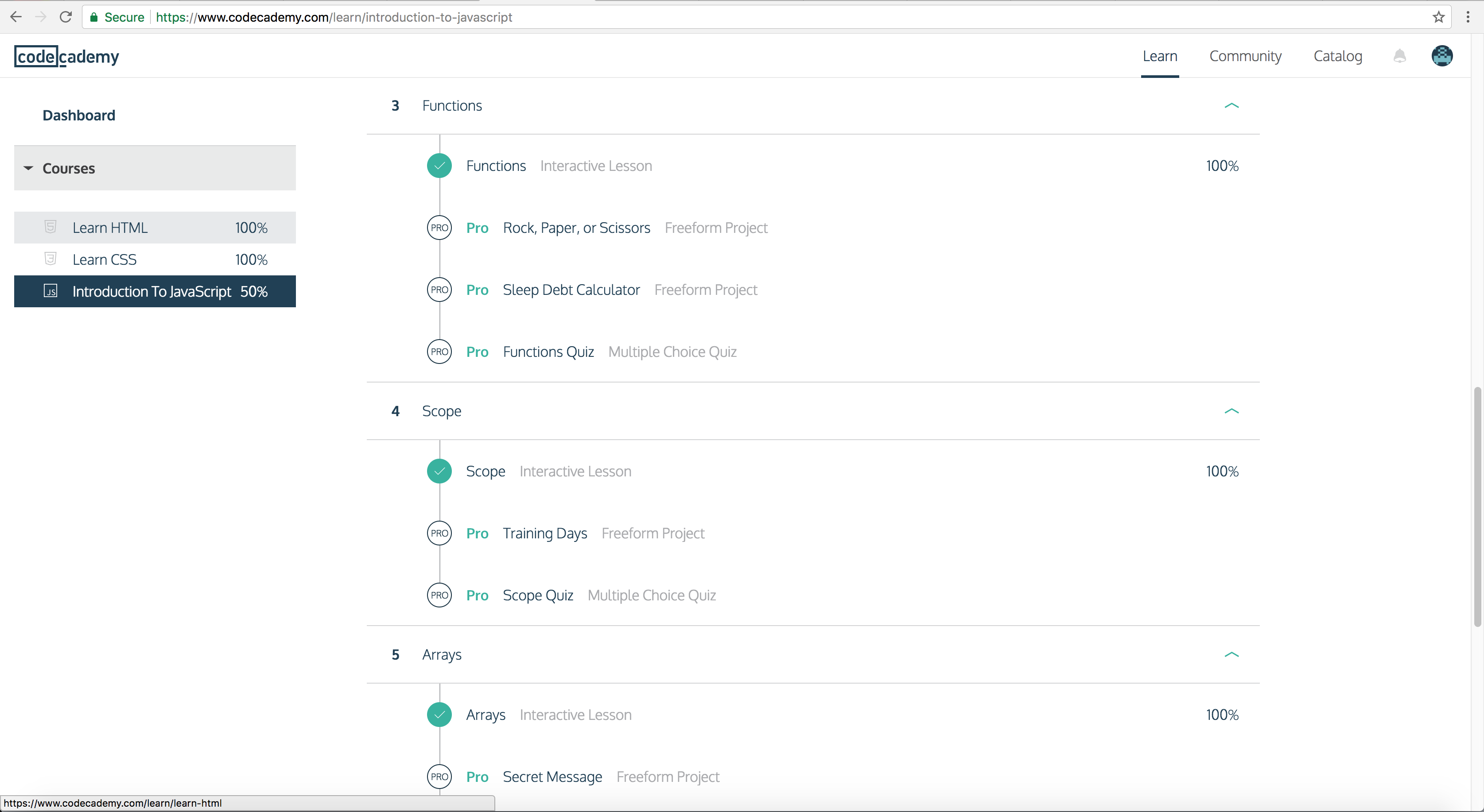
Task: Open the Catalog tab
Action: click(1337, 56)
